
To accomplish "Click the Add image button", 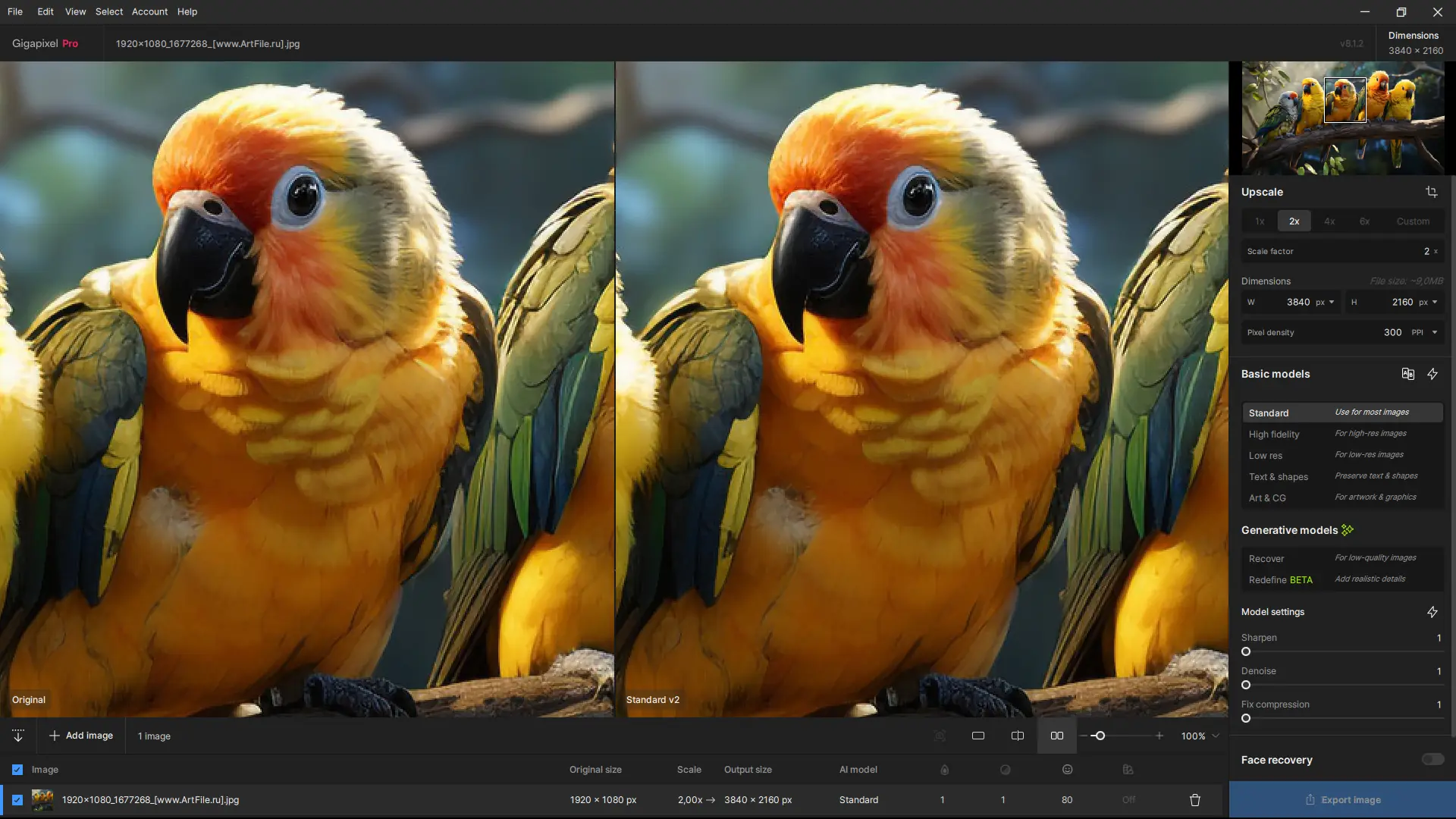I will pyautogui.click(x=81, y=736).
